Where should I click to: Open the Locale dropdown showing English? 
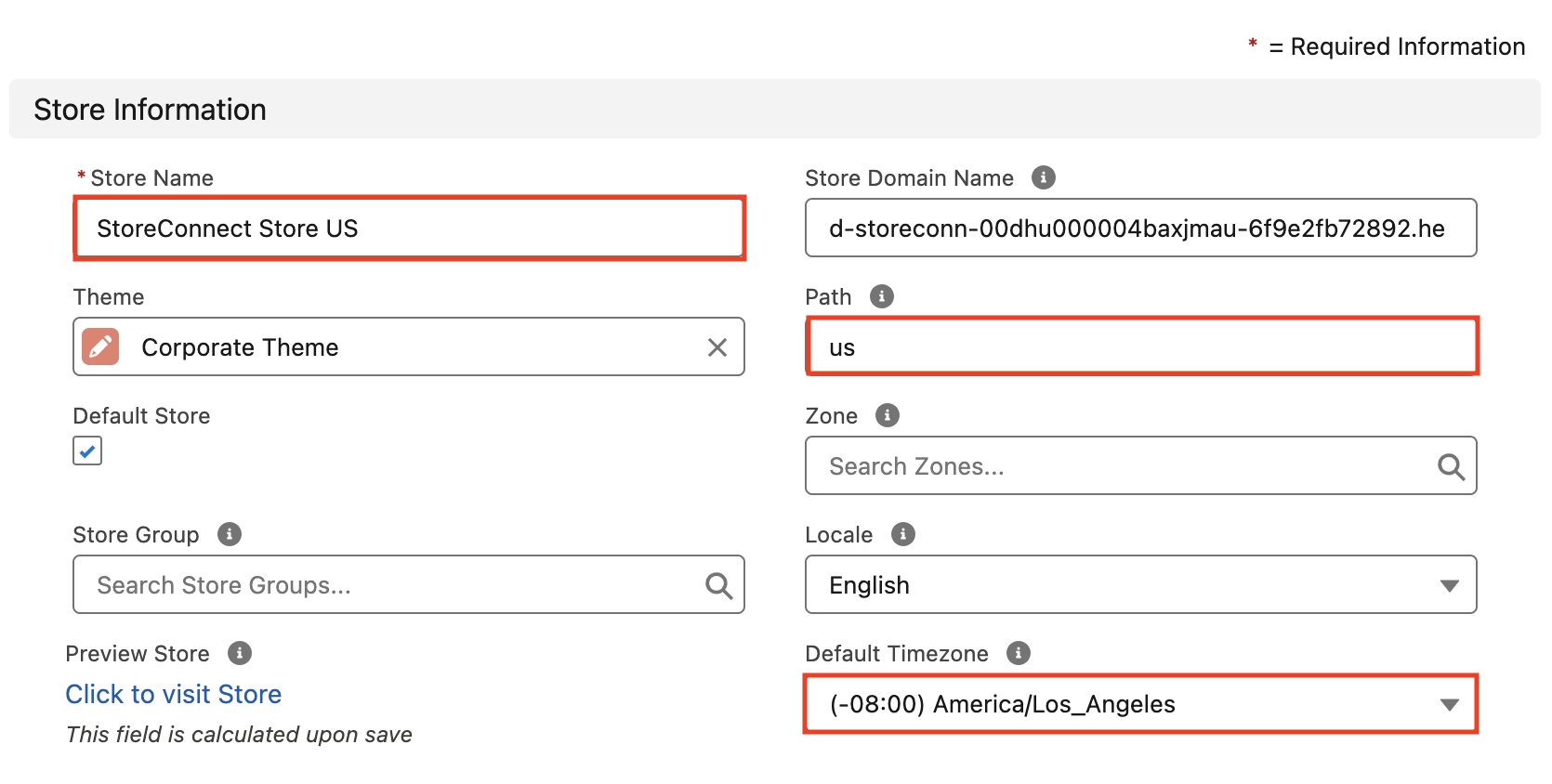click(x=1141, y=584)
